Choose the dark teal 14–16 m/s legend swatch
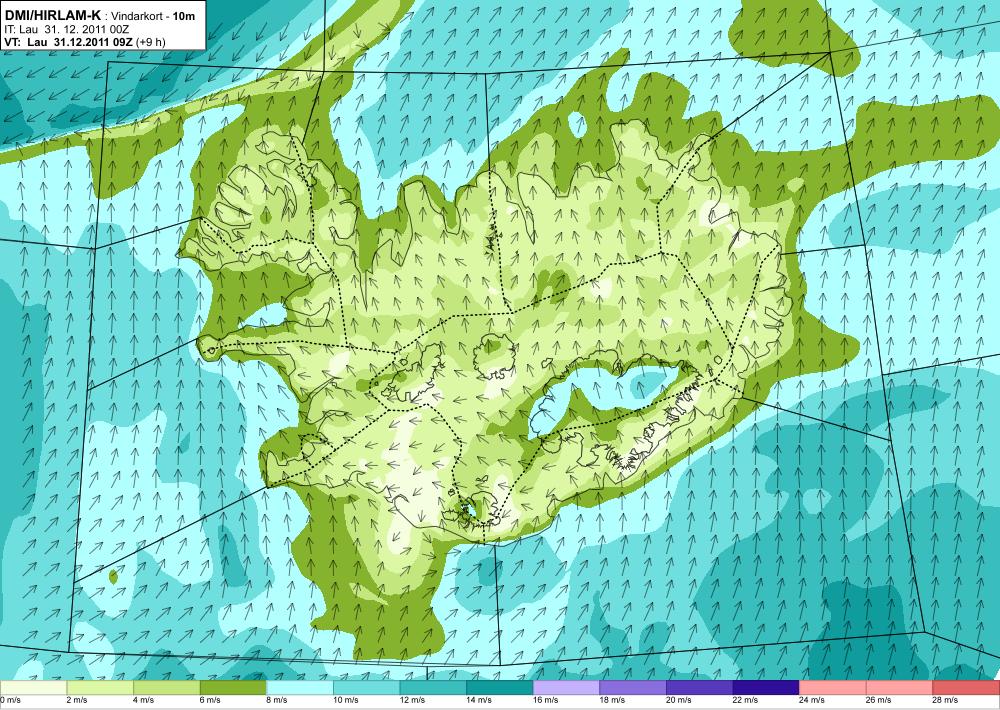The width and height of the screenshot is (1000, 710). pos(499,687)
